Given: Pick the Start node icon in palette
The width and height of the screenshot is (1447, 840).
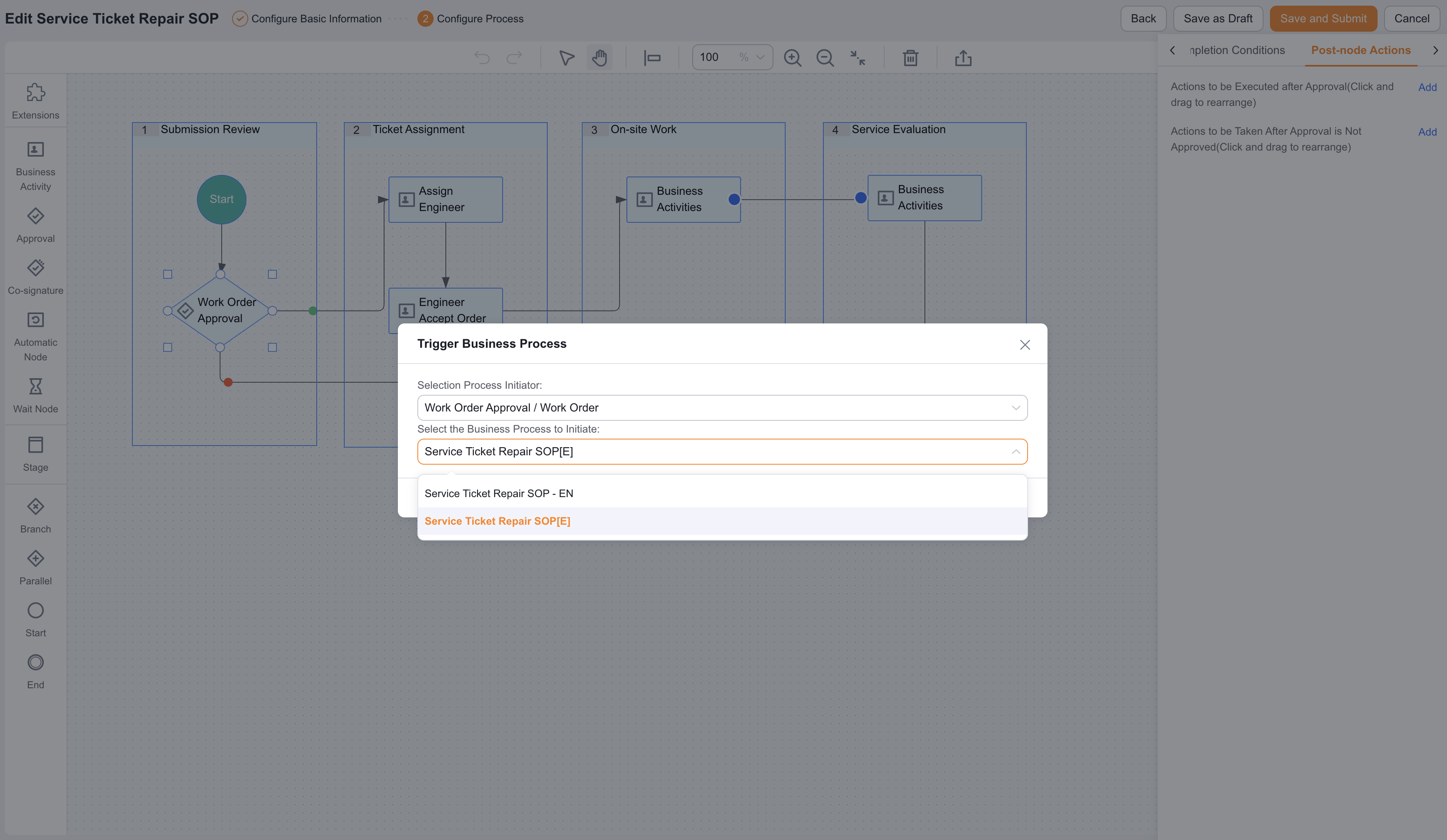Looking at the screenshot, I should (36, 610).
